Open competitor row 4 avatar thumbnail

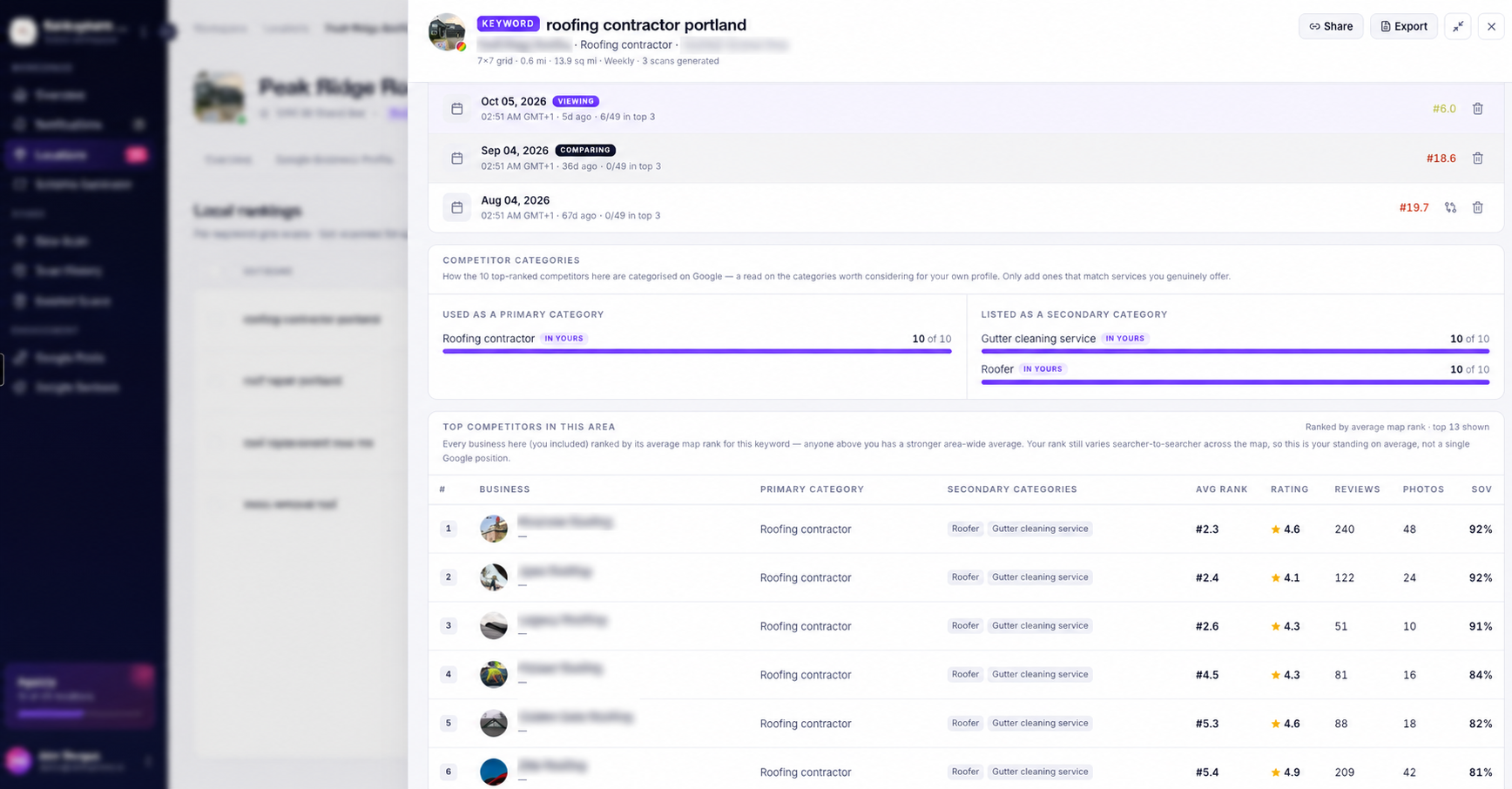[494, 674]
